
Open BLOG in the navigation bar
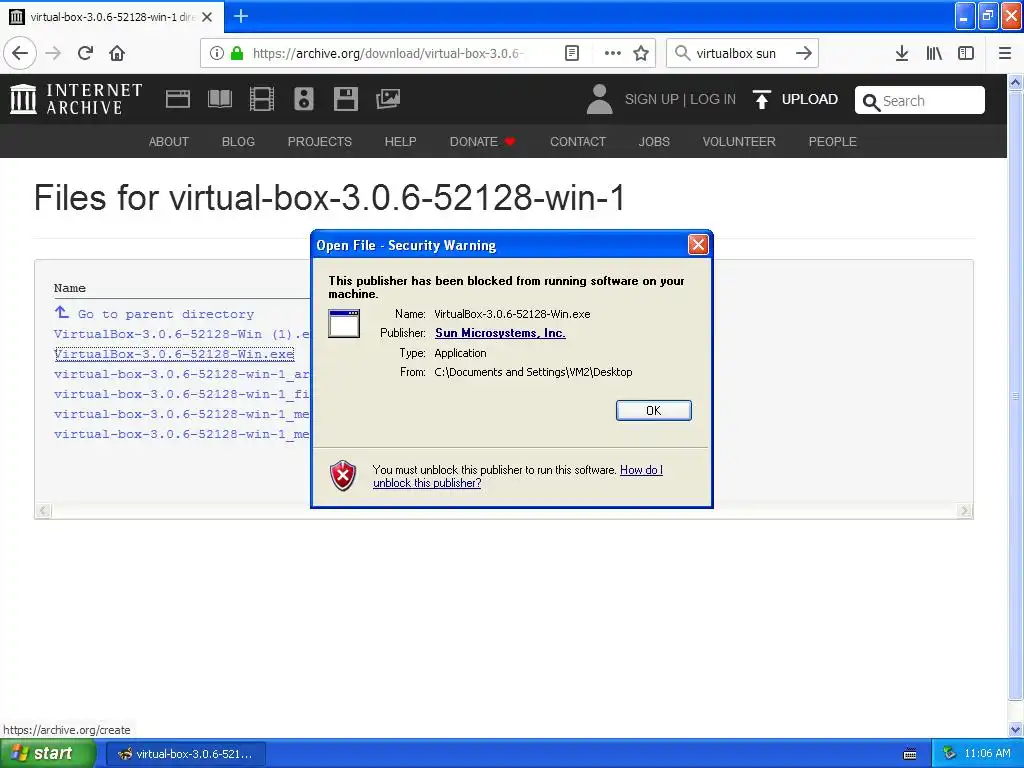coord(238,142)
